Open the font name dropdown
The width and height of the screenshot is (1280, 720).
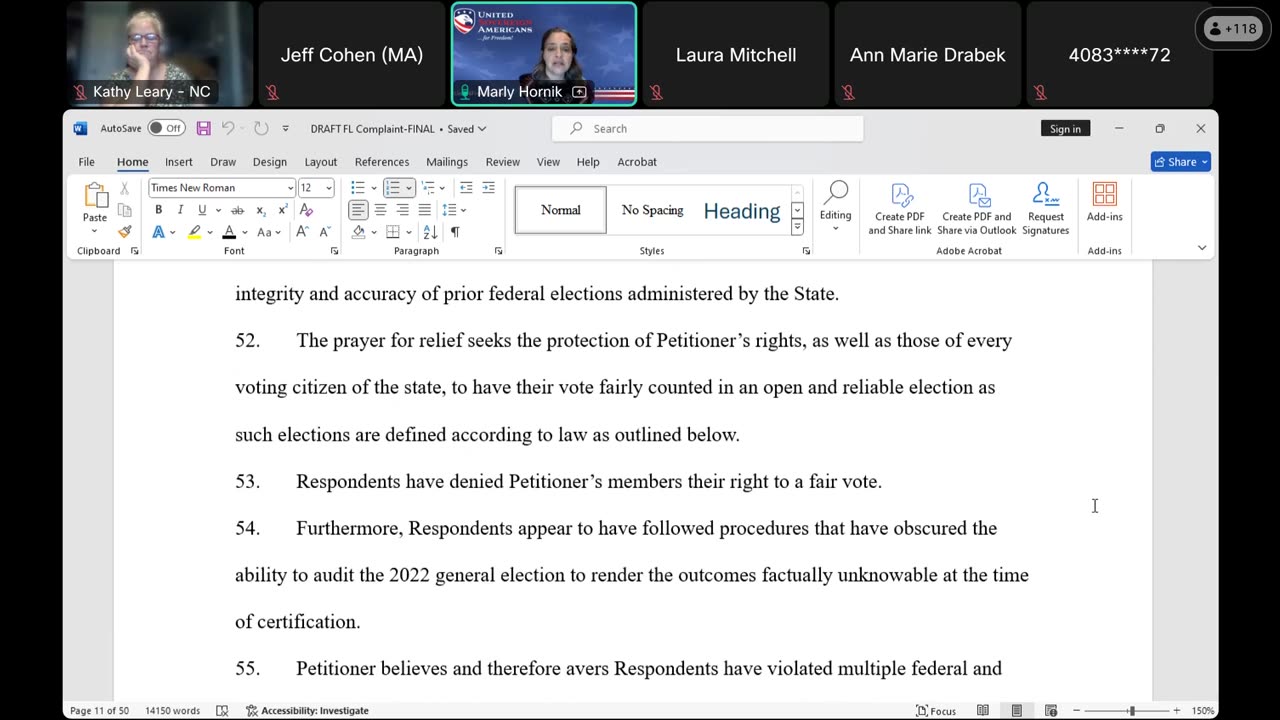pos(291,188)
